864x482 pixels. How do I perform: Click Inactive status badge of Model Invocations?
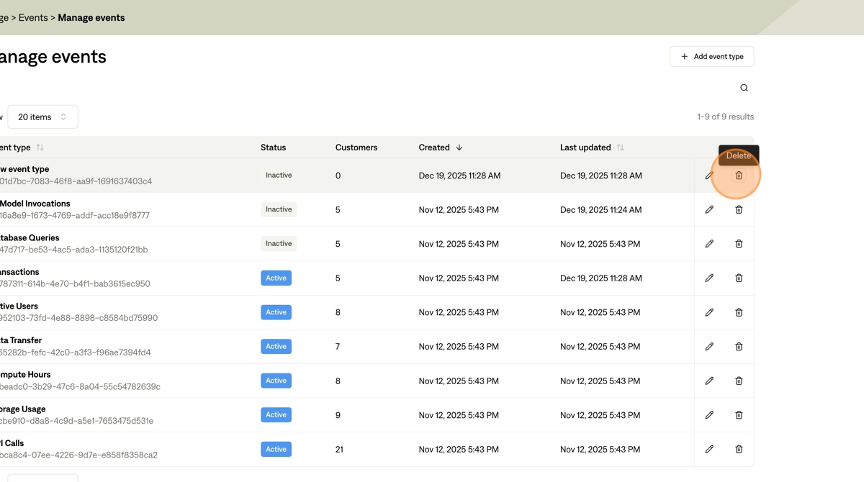(278, 210)
